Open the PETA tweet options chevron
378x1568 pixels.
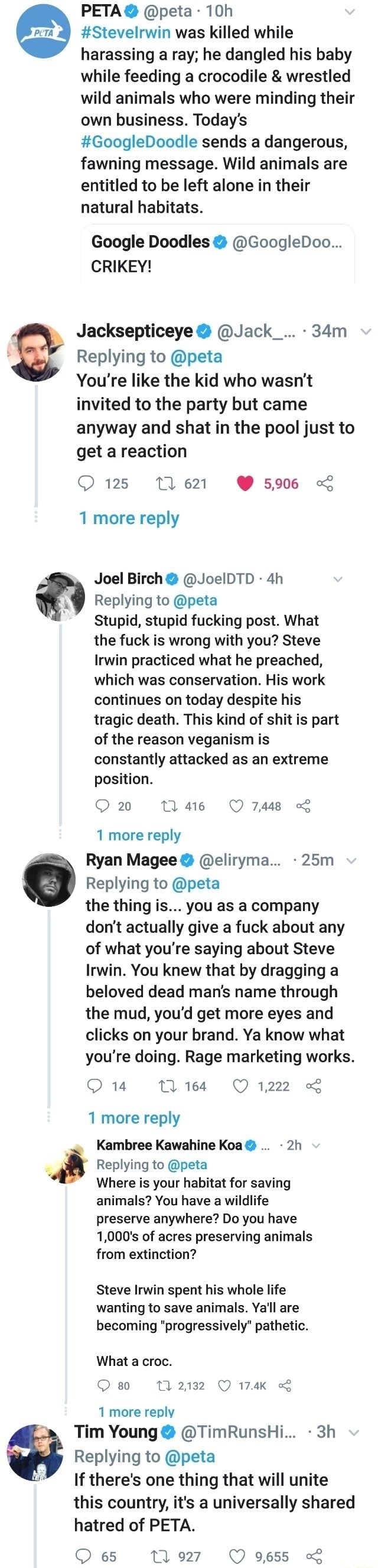point(350,12)
